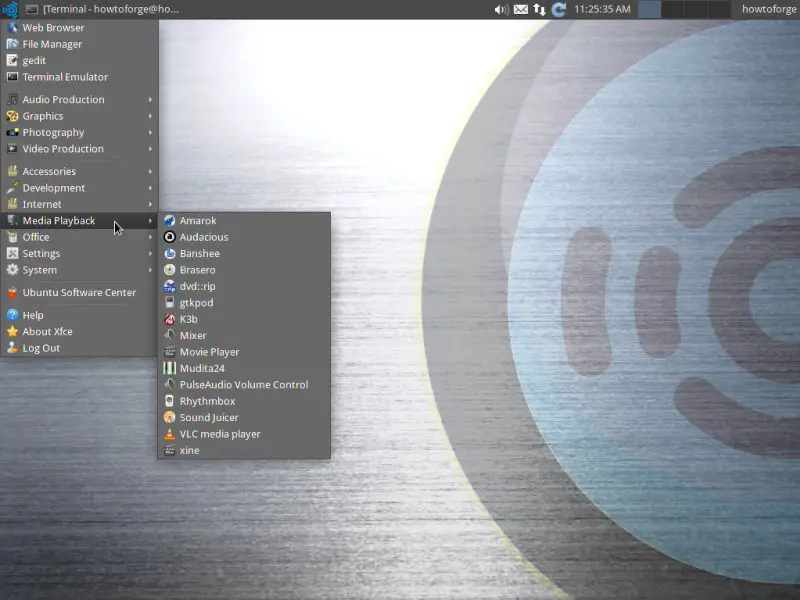Image resolution: width=800 pixels, height=600 pixels.
Task: Click the applications menu logo button
Action: pos(10,9)
